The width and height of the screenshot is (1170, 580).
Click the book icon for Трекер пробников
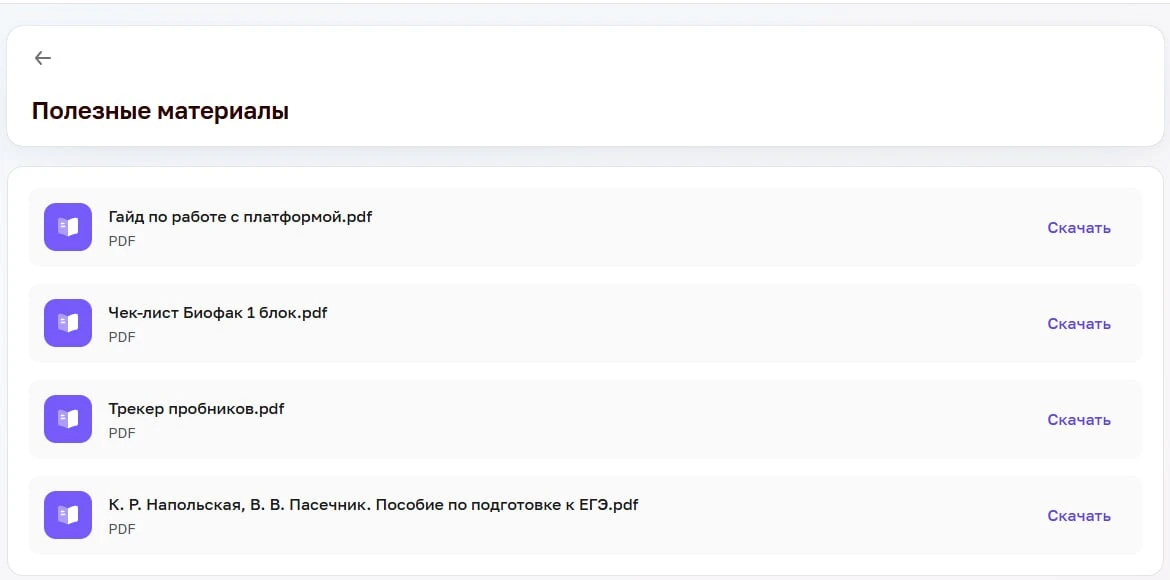(x=68, y=419)
